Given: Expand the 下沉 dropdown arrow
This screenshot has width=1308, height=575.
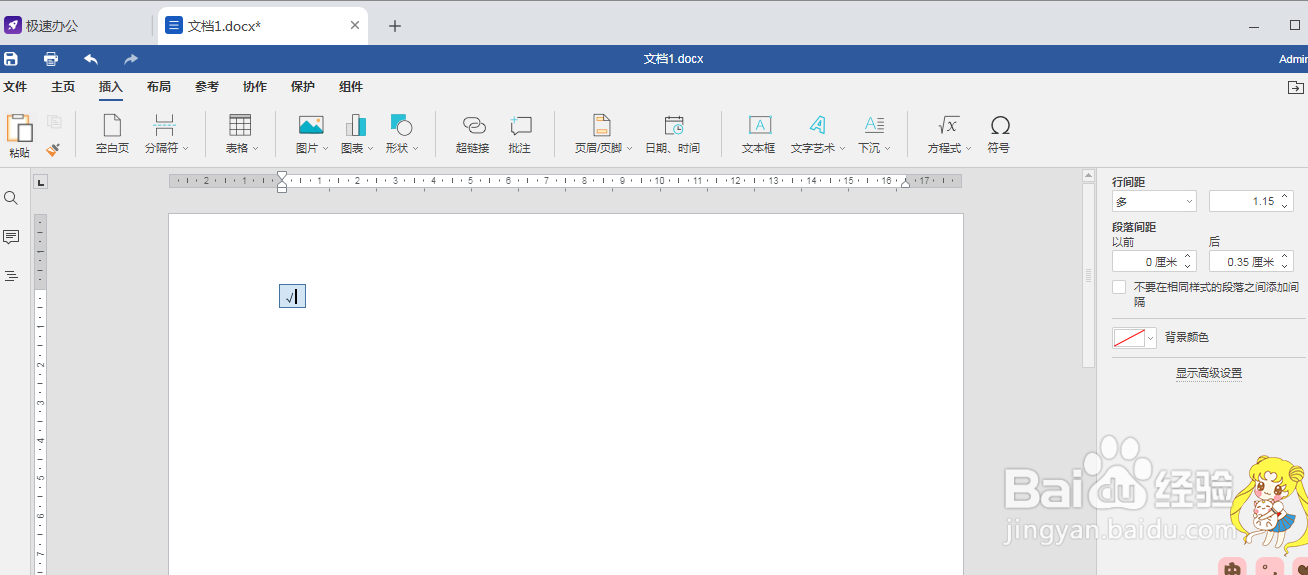Looking at the screenshot, I should point(887,149).
